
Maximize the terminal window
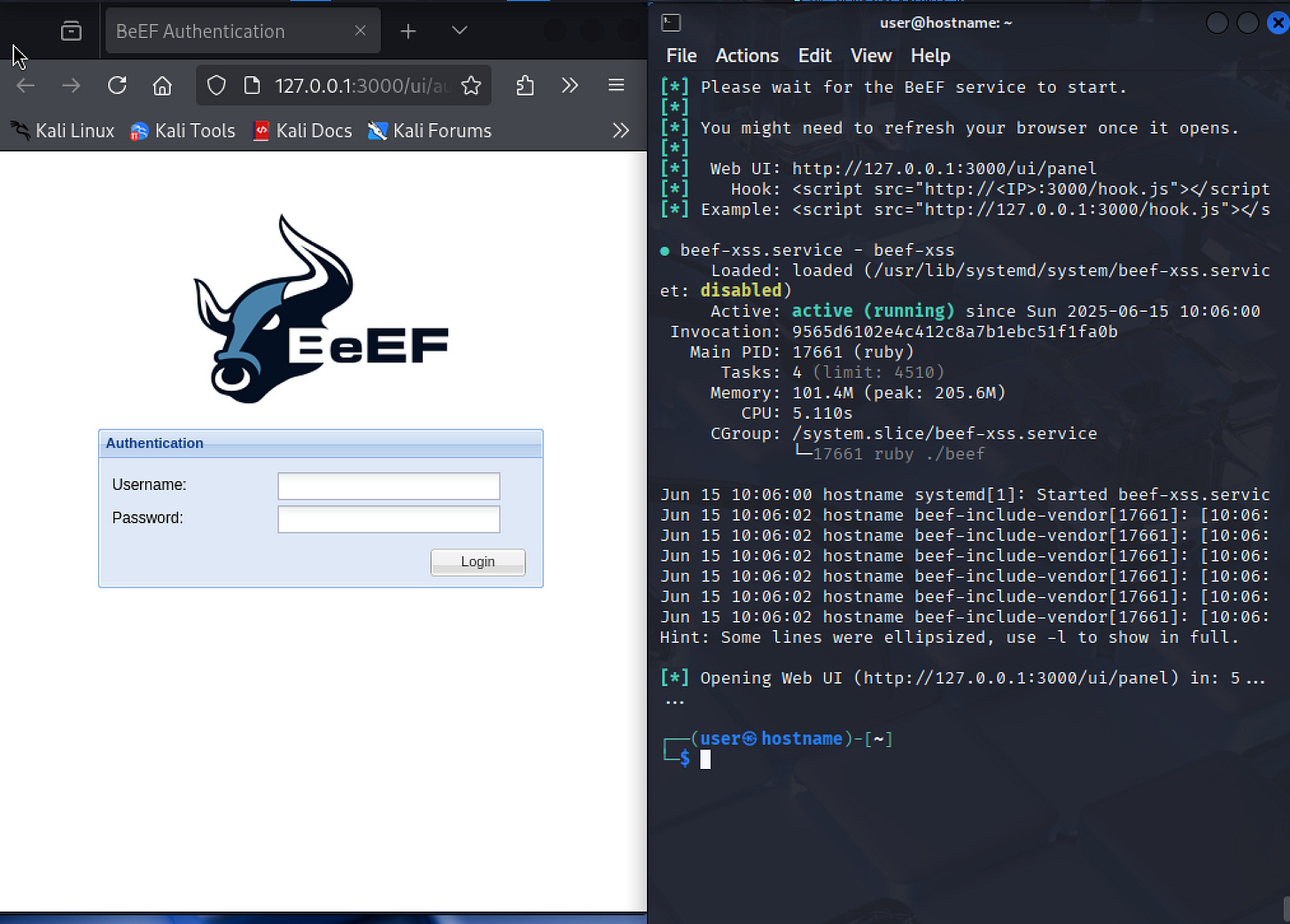pos(1247,23)
